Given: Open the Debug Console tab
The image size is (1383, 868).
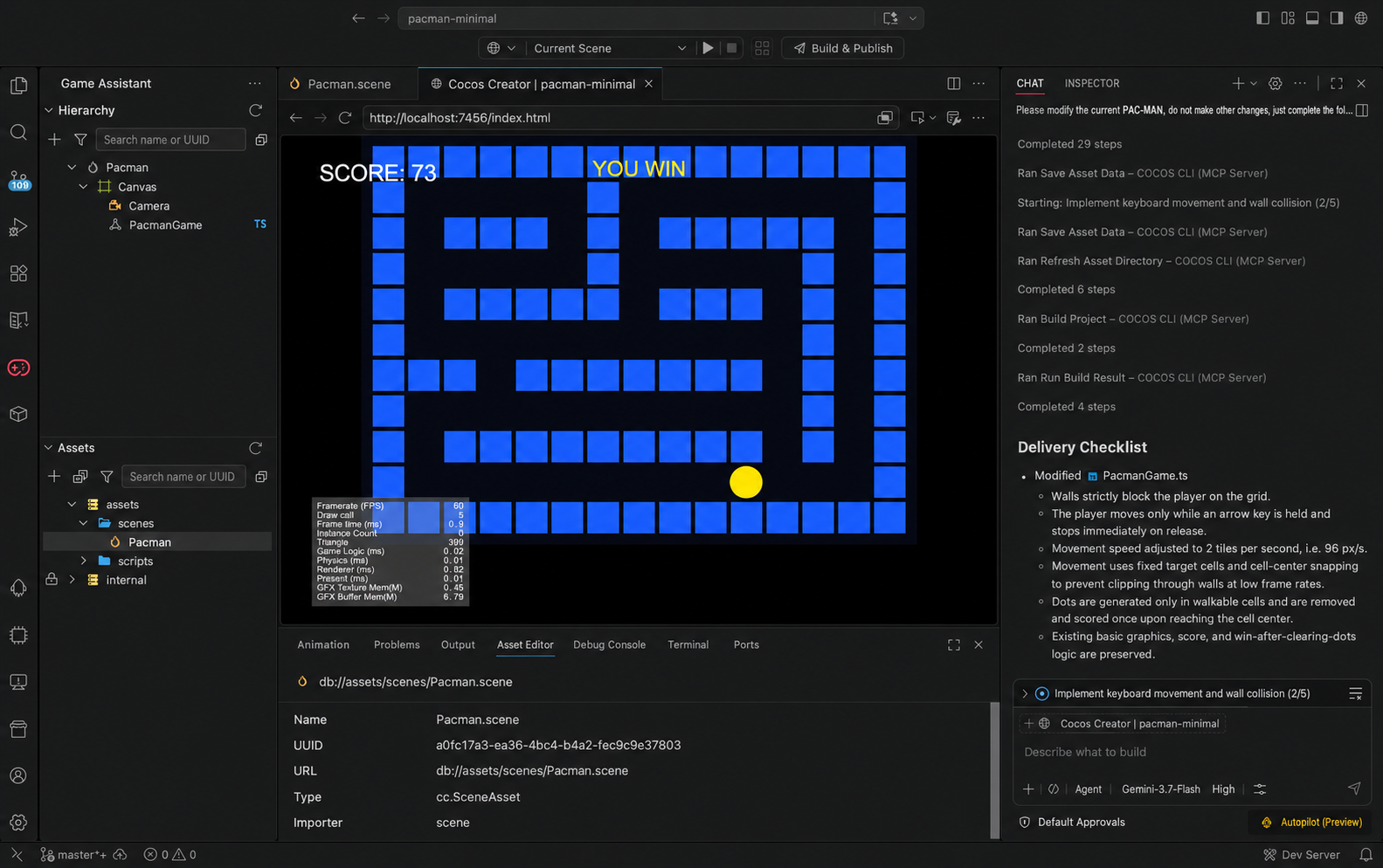Looking at the screenshot, I should pyautogui.click(x=609, y=644).
